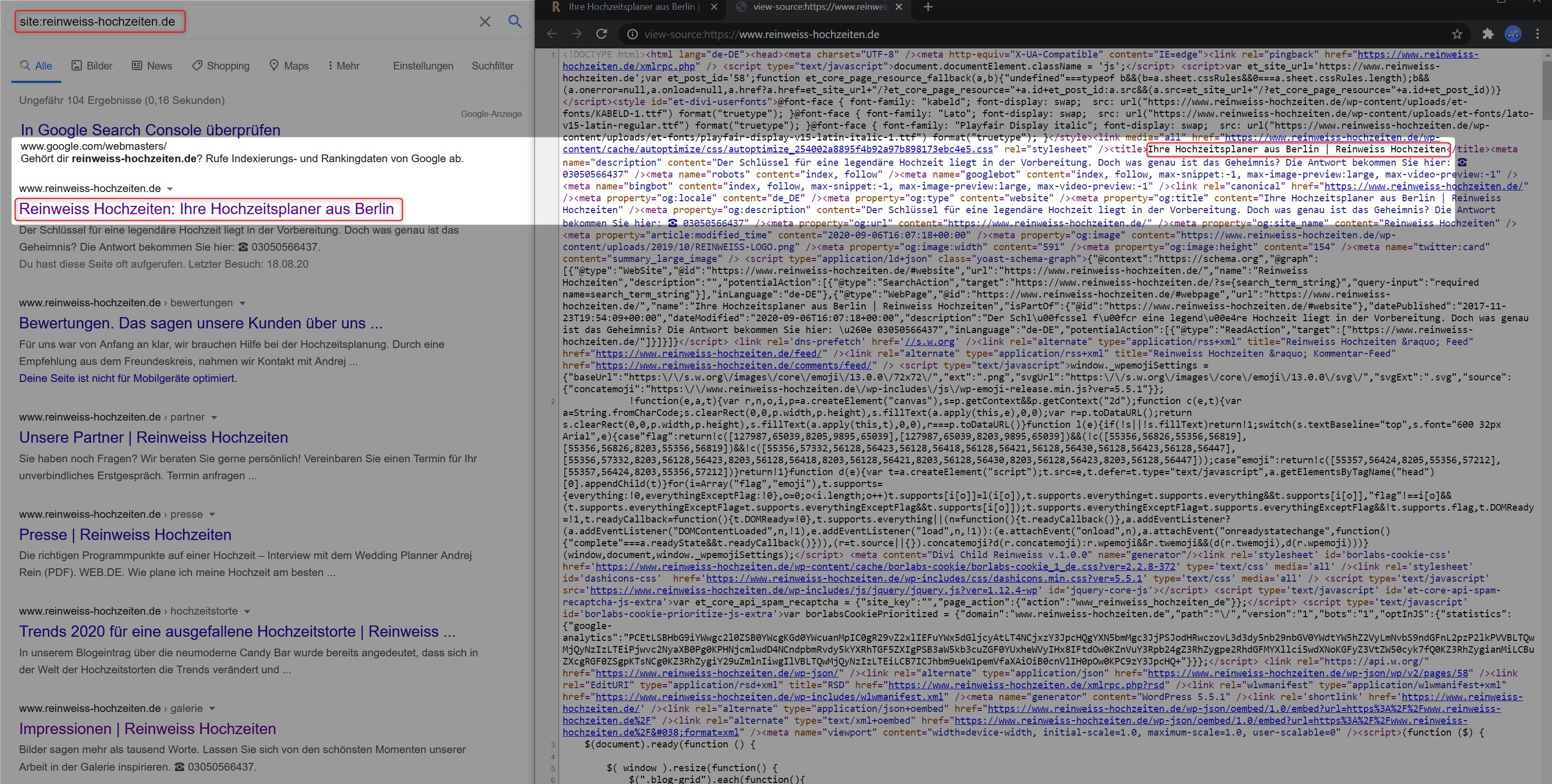The width and height of the screenshot is (1552, 784).
Task: Click the browser forward arrow
Action: [577, 34]
